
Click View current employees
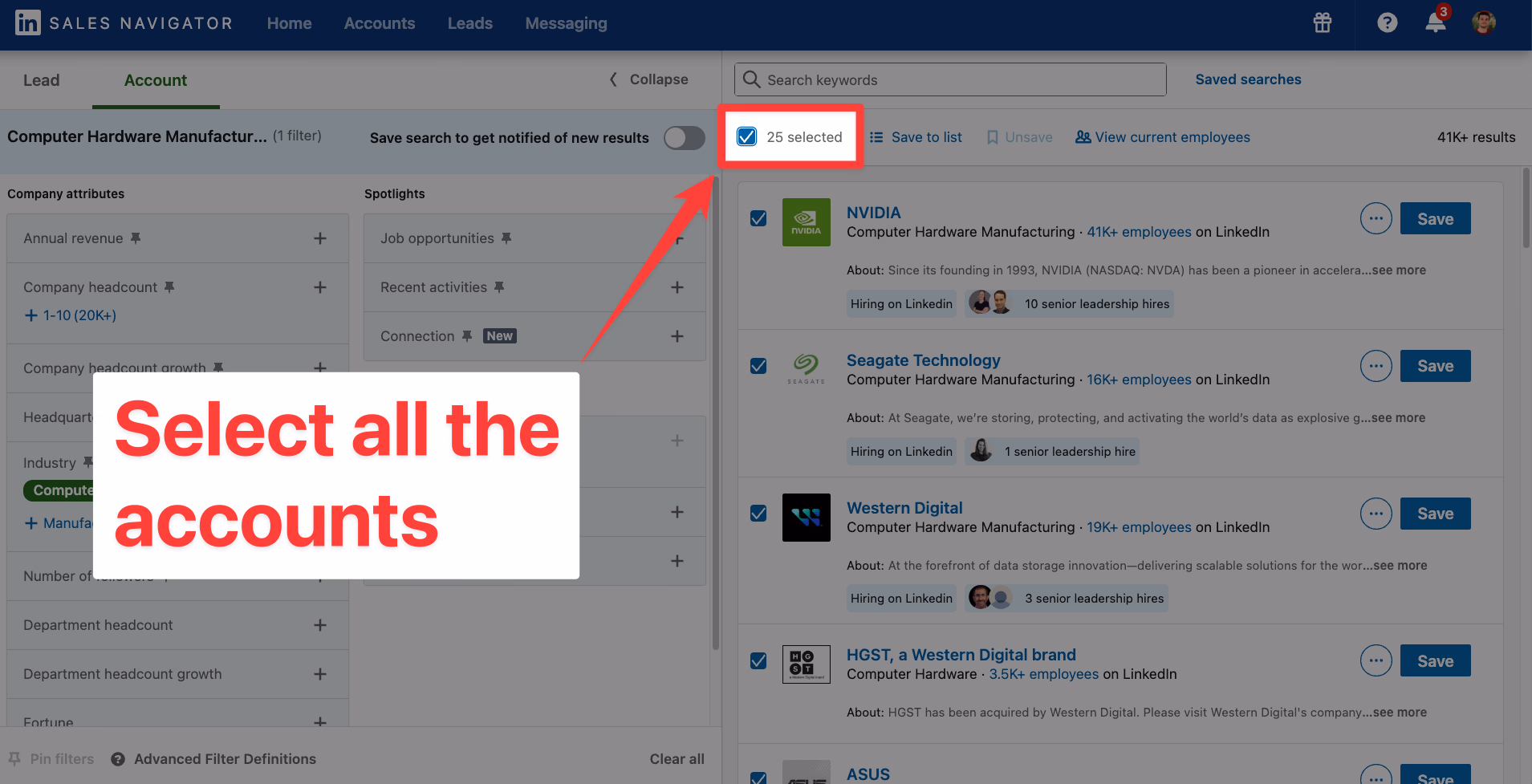tap(1163, 137)
